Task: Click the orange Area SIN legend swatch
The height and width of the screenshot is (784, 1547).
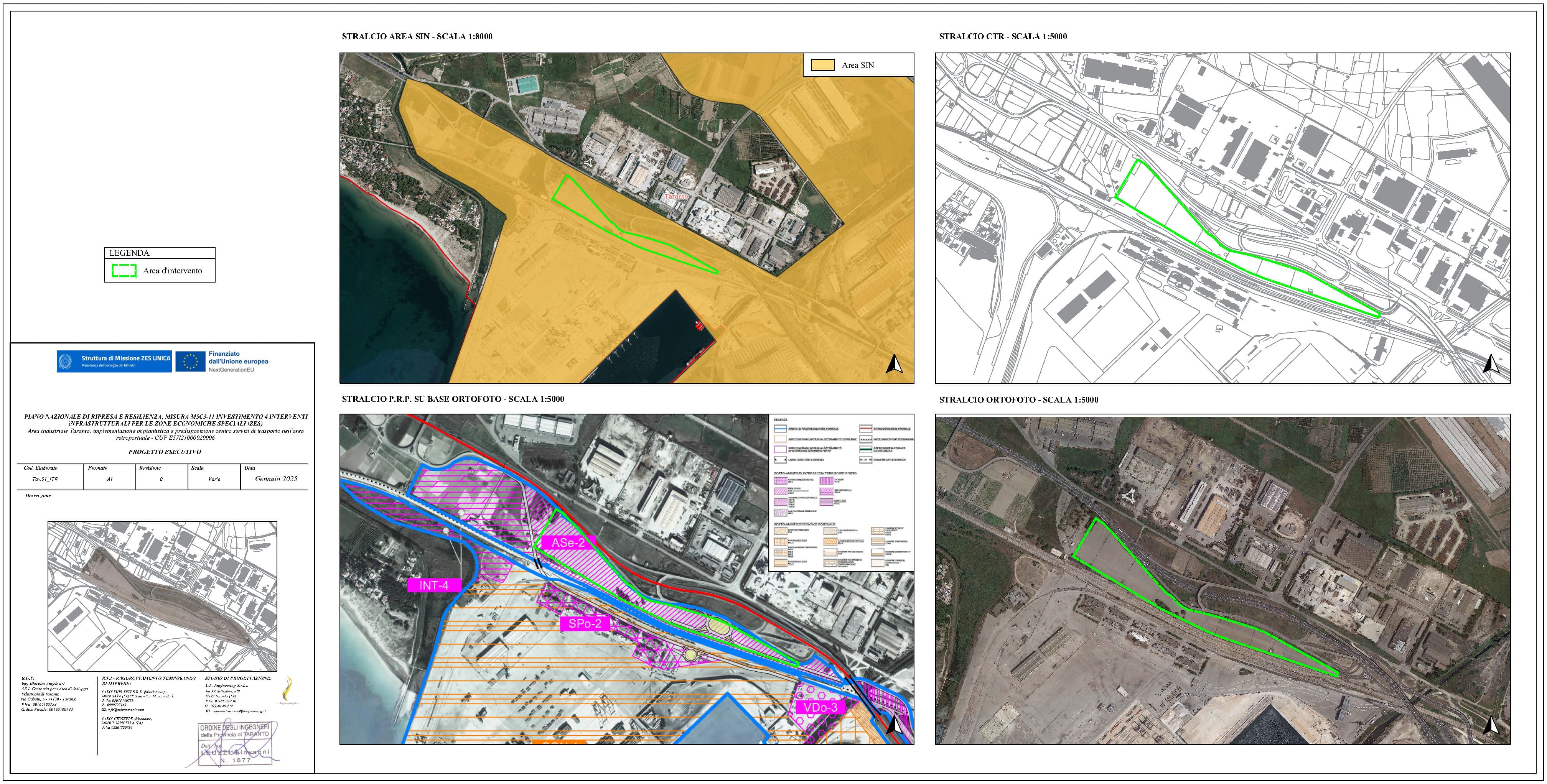Action: [x=823, y=65]
